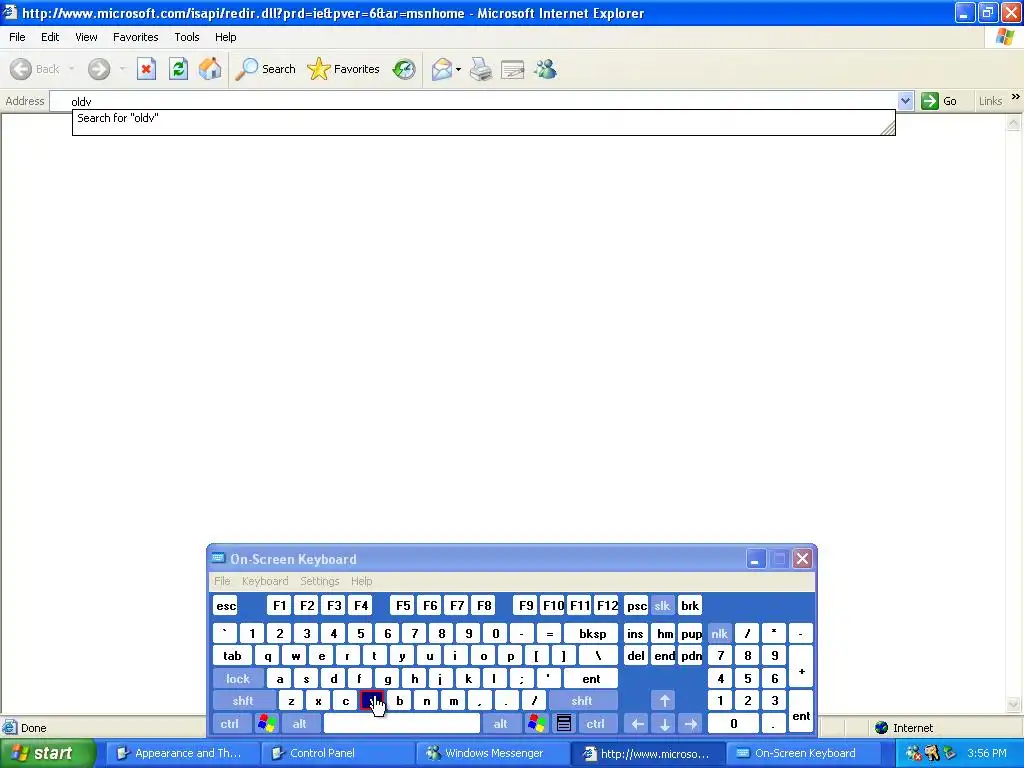The height and width of the screenshot is (768, 1024).
Task: Click the Edit page toolbar icon
Action: [513, 69]
